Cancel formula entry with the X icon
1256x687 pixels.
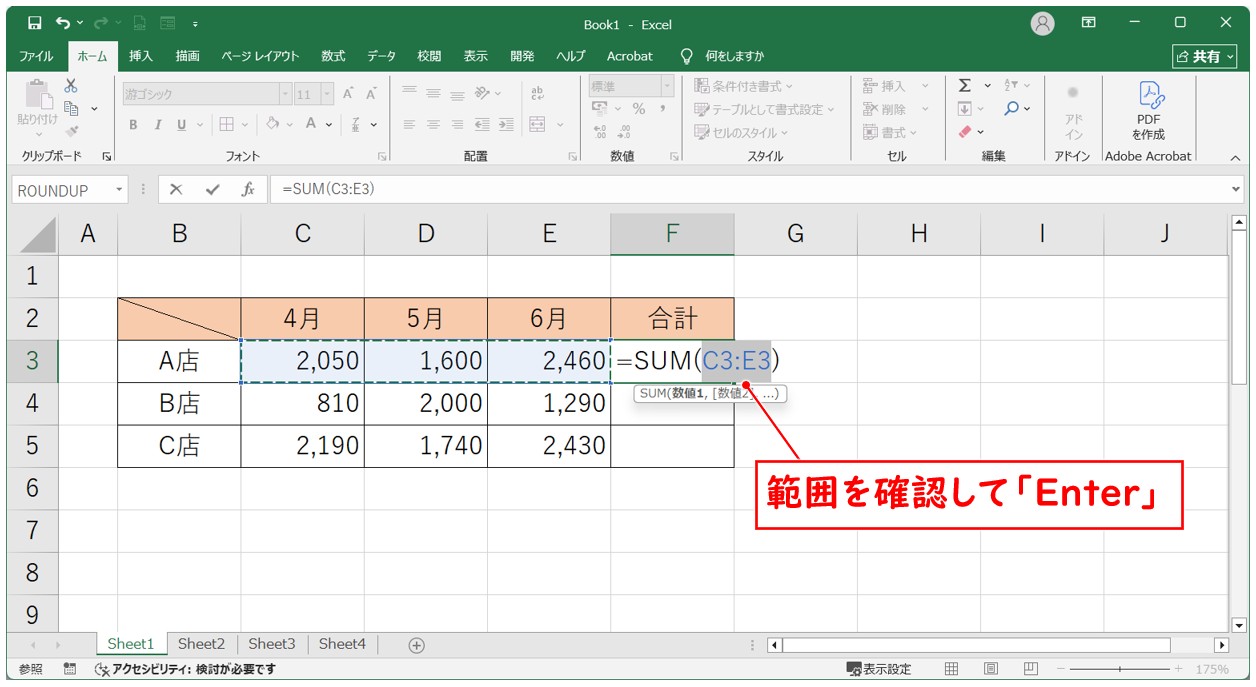point(176,190)
